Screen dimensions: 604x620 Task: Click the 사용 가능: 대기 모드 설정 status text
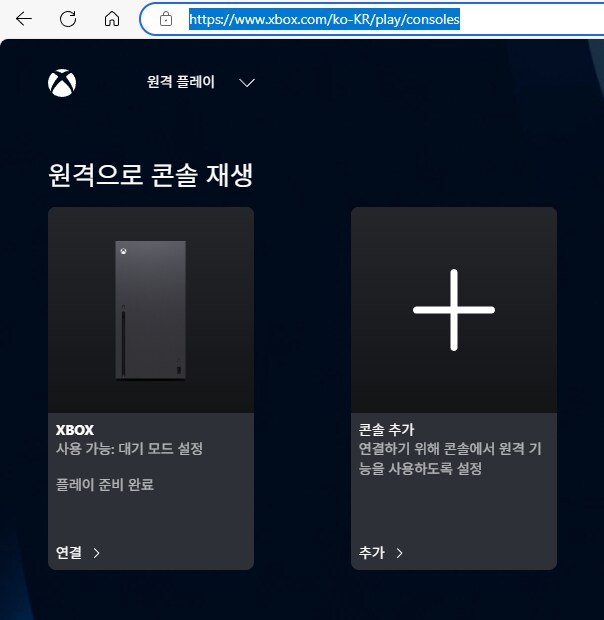pyautogui.click(x=129, y=448)
